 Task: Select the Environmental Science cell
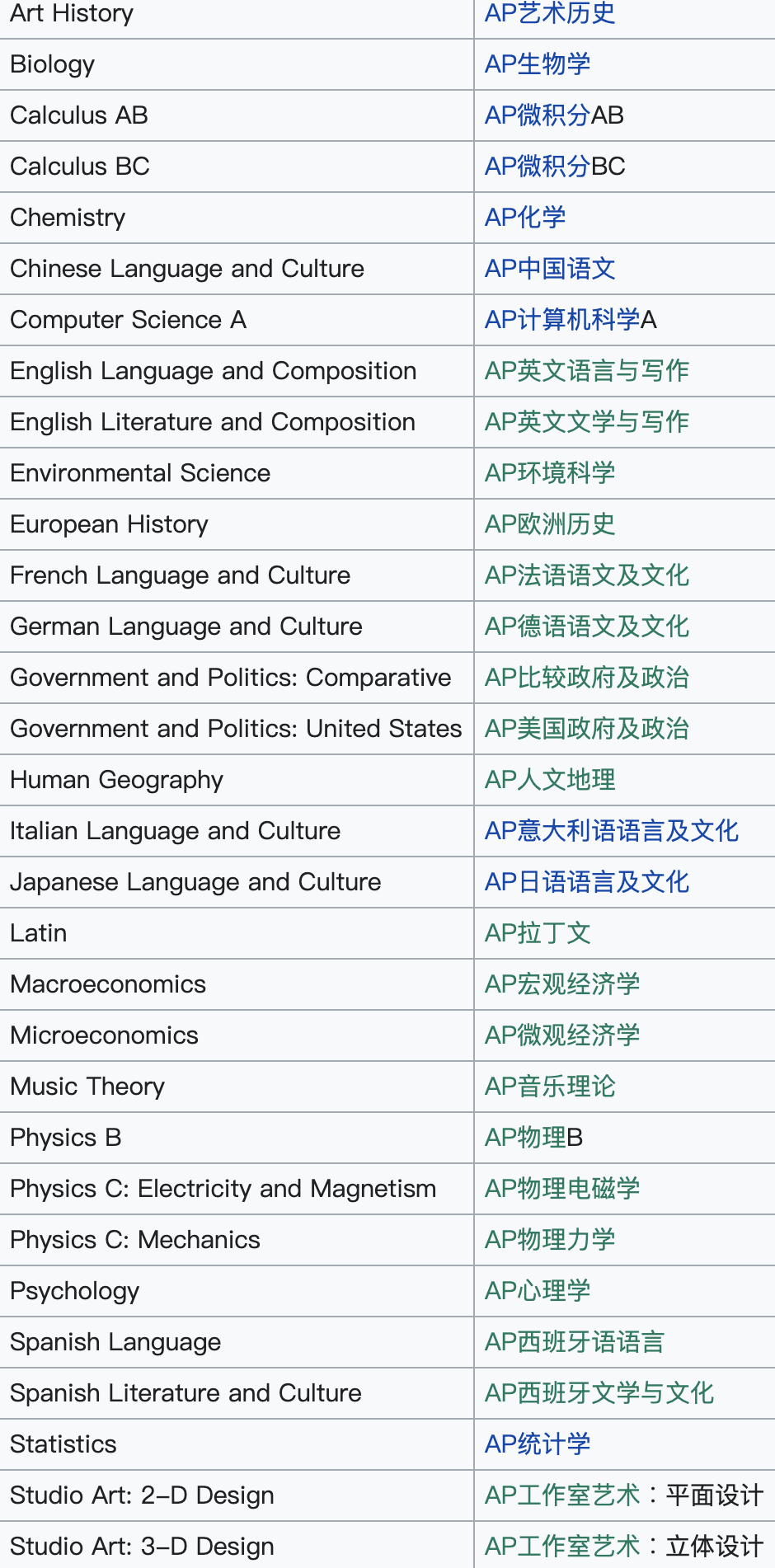237,473
